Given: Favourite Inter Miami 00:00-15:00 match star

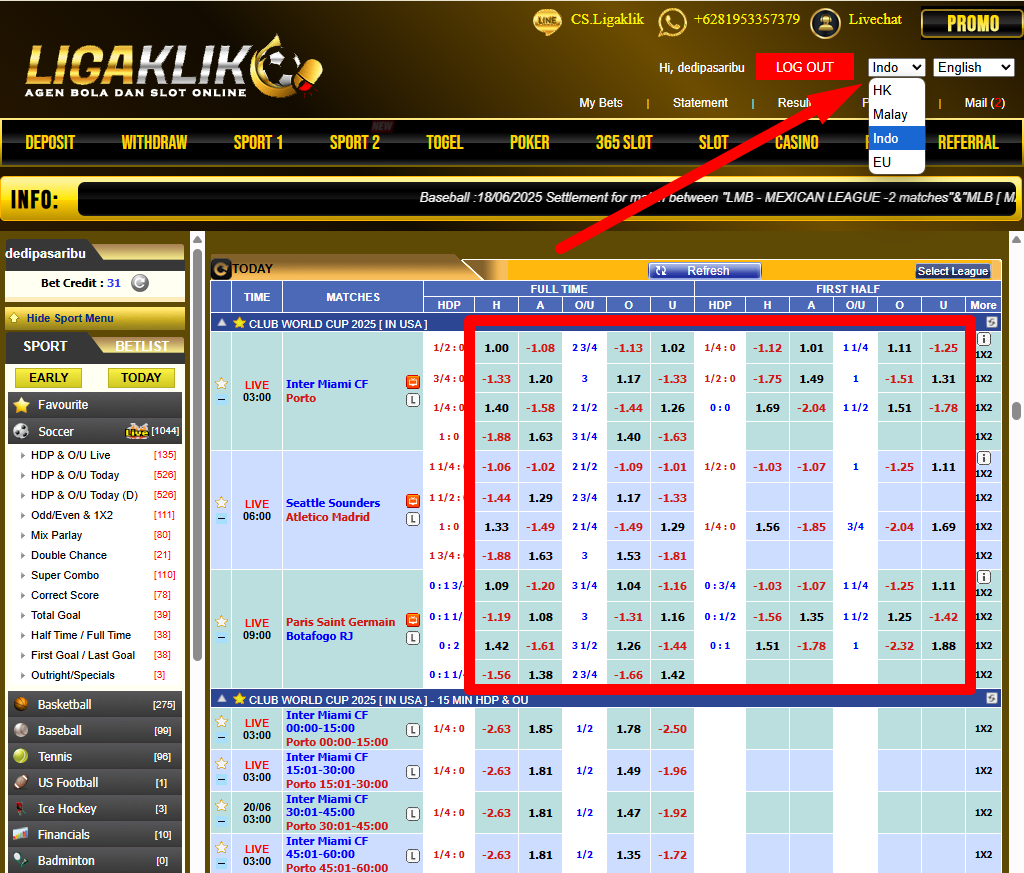Looking at the screenshot, I should click(x=221, y=721).
